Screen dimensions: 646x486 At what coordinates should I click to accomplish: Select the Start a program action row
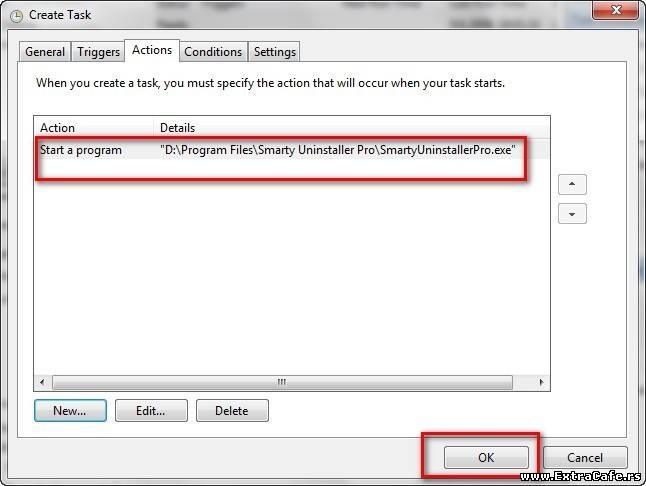pos(292,150)
